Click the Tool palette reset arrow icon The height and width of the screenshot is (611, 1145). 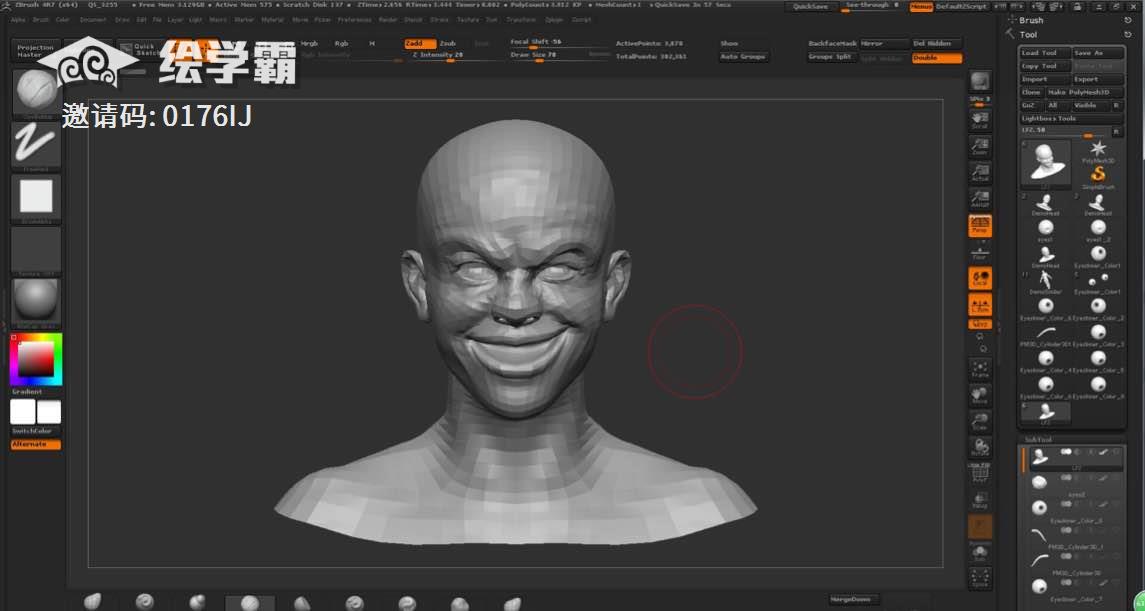pyautogui.click(x=1128, y=34)
